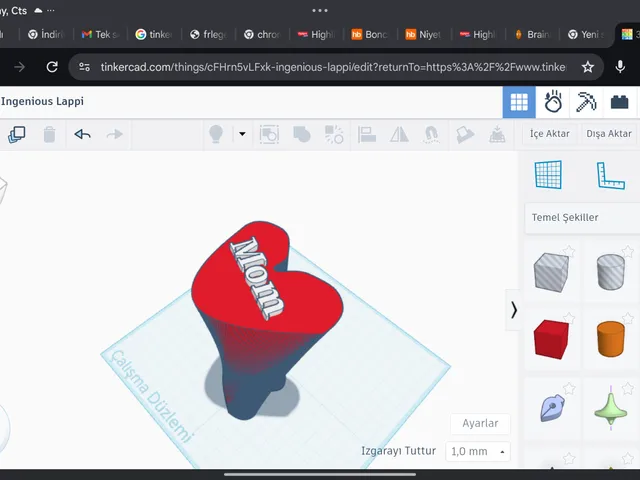Switch to the Google tinker browser tab
Screen dimensions: 640x480
coord(154,35)
